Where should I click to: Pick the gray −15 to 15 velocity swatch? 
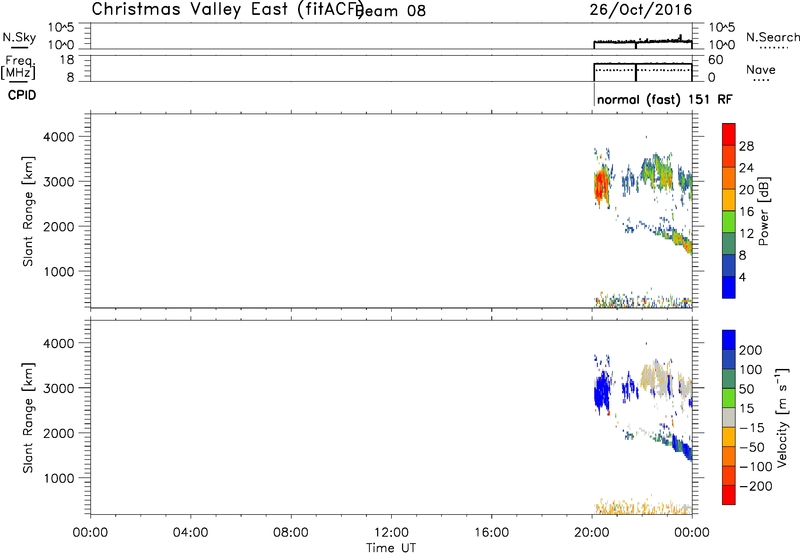click(x=729, y=417)
